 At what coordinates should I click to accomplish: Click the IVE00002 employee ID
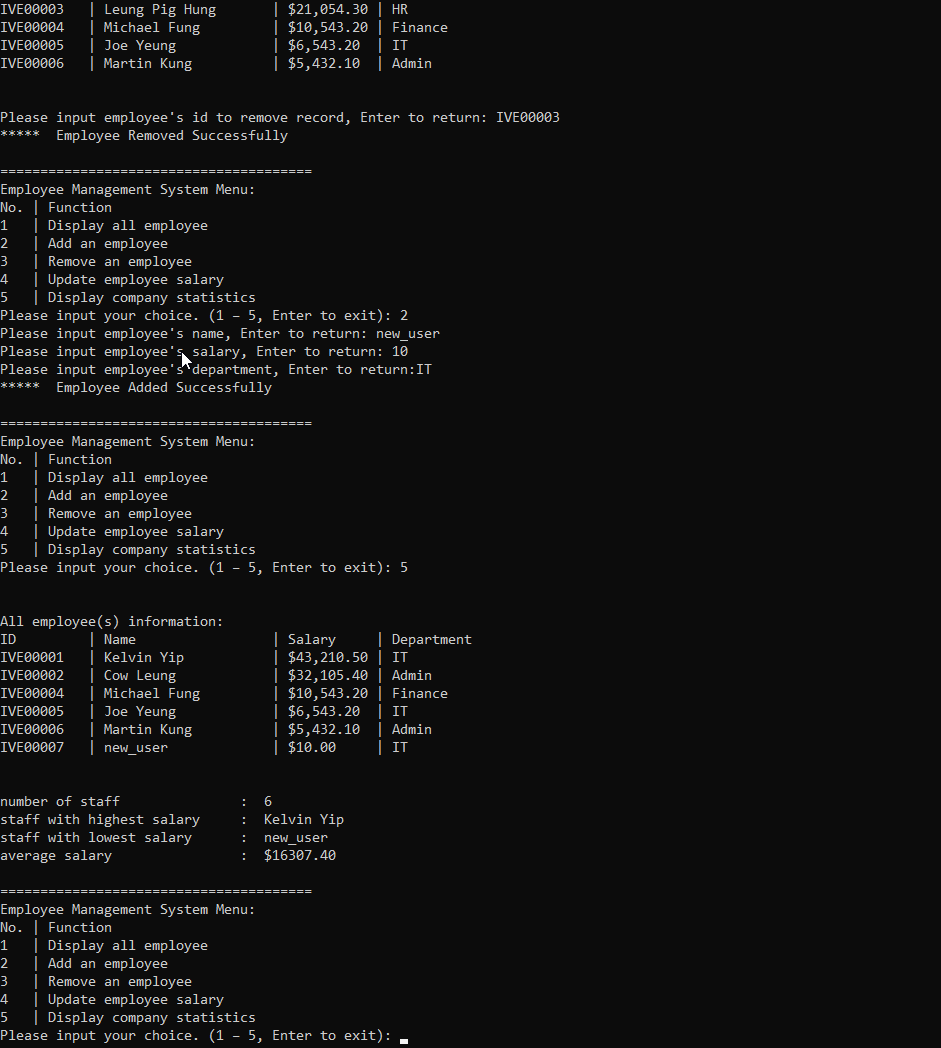coord(32,676)
